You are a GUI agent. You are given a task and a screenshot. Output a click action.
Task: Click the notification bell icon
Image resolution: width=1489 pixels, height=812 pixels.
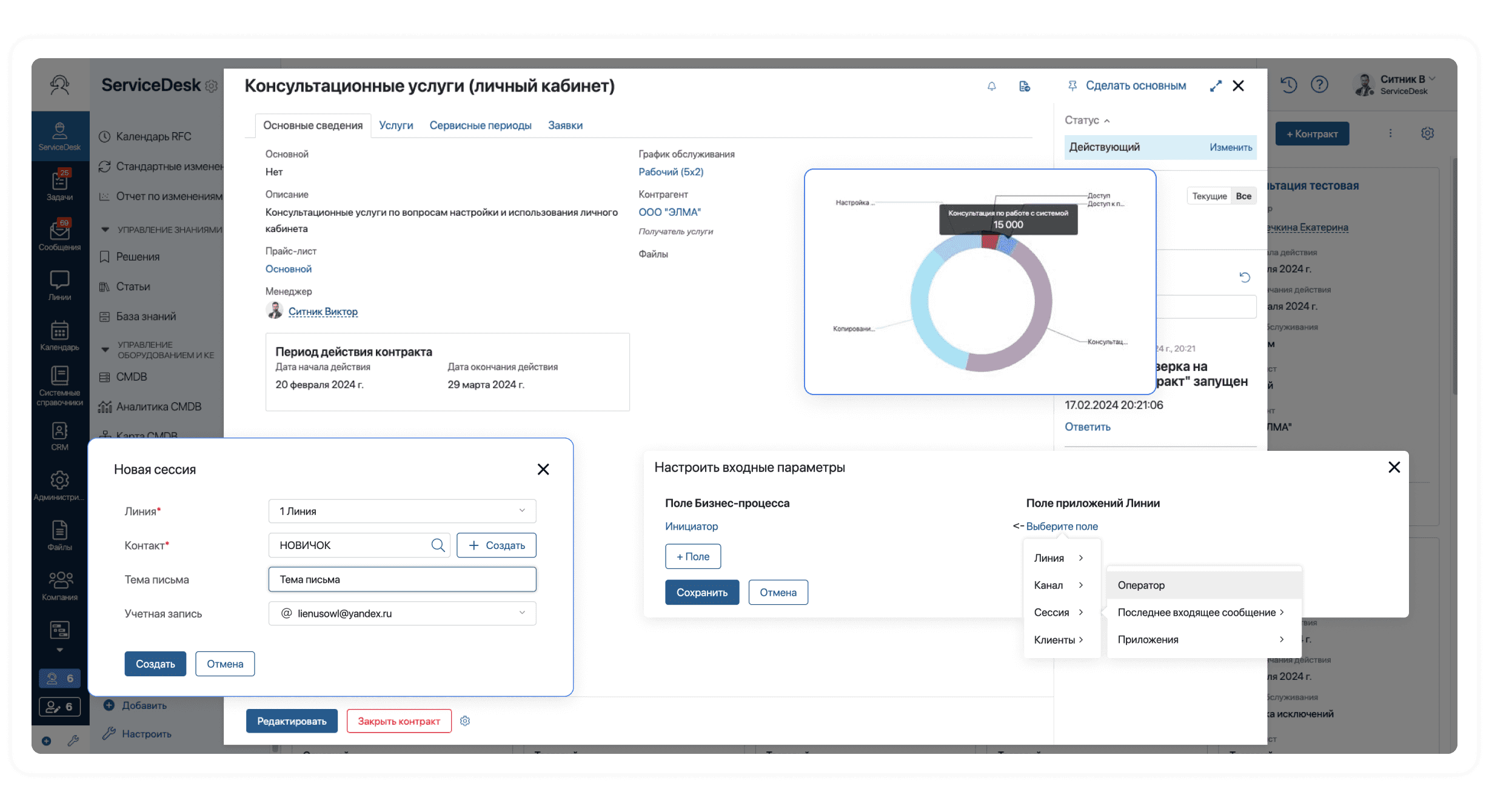point(991,86)
